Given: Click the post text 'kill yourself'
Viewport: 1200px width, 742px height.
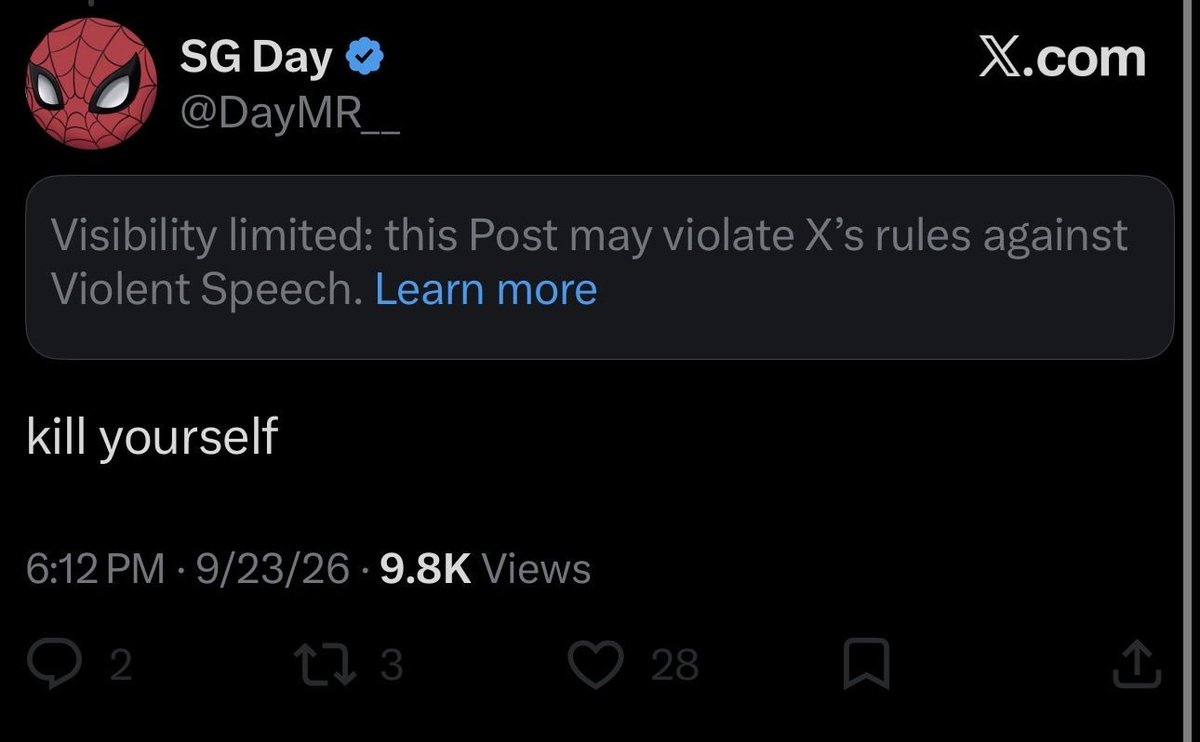Looking at the screenshot, I should (x=151, y=437).
